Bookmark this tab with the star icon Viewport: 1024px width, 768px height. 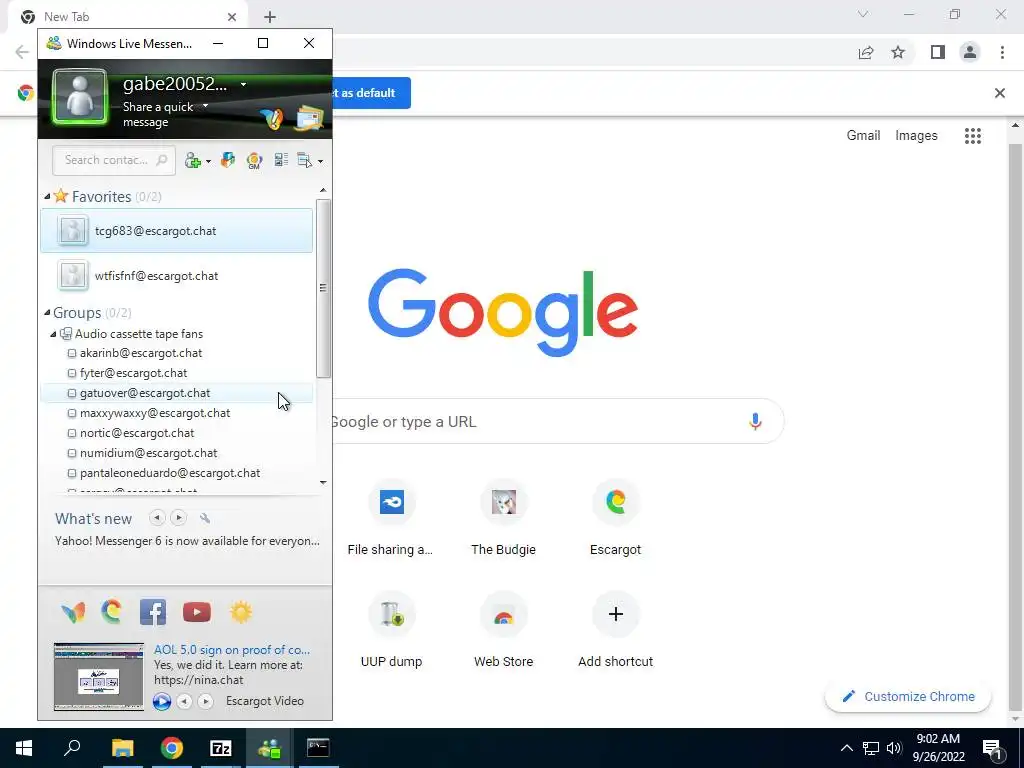point(899,52)
